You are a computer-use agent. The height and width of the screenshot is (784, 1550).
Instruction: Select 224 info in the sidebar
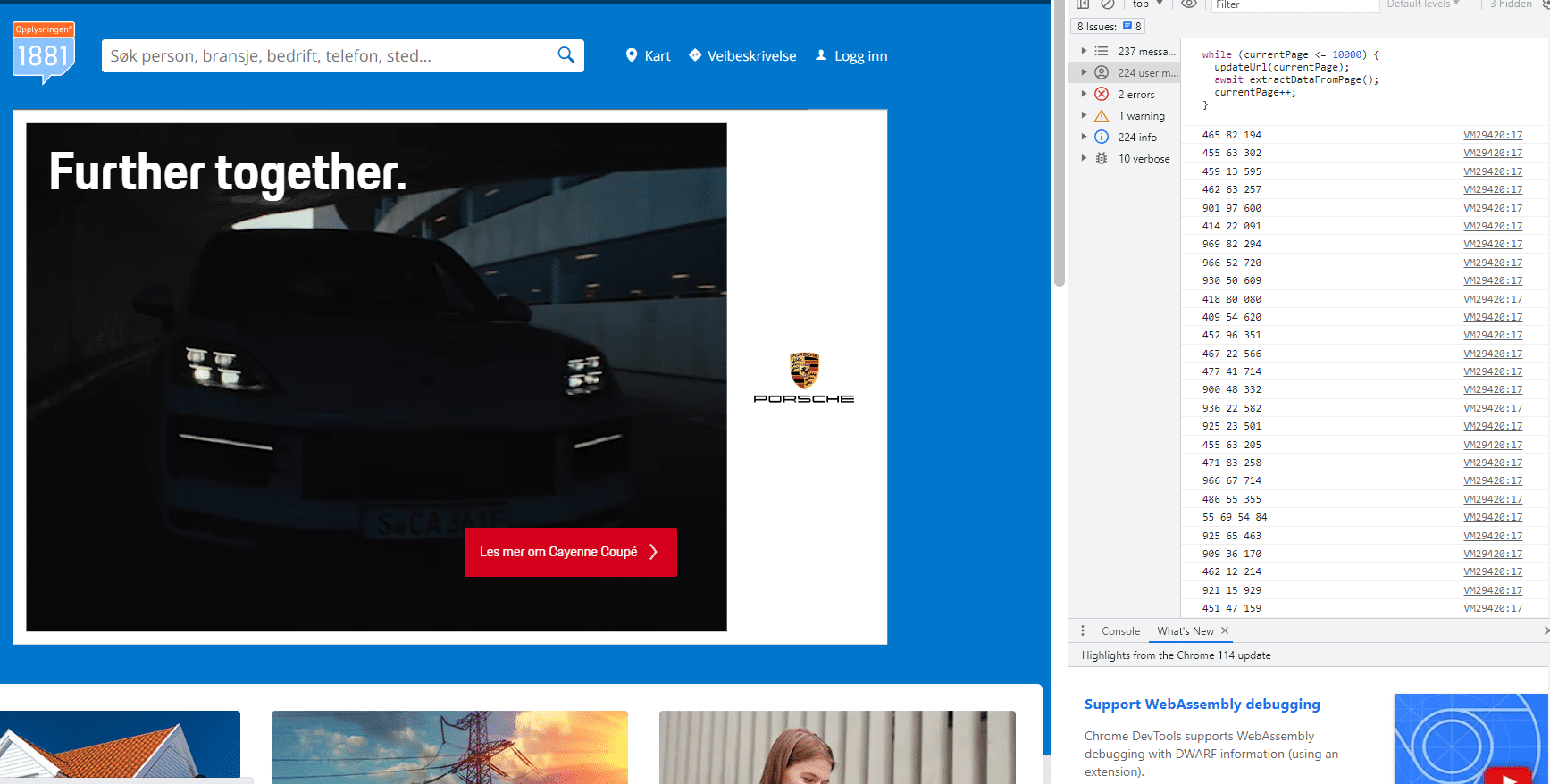(1137, 137)
